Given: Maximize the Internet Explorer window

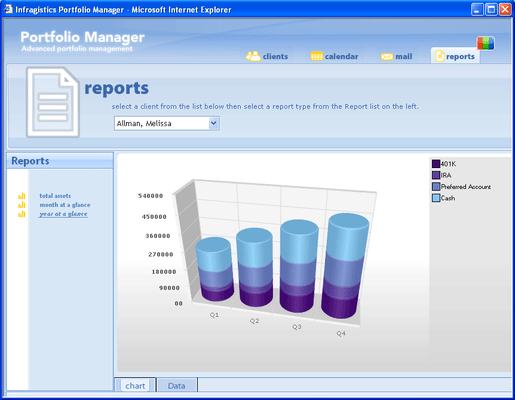Looking at the screenshot, I should (x=491, y=9).
